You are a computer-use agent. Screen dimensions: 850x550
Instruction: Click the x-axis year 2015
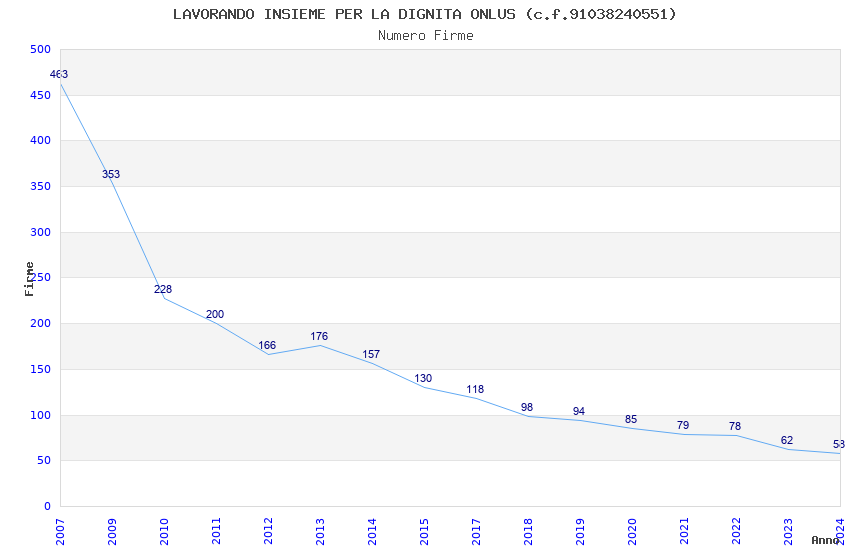(424, 532)
